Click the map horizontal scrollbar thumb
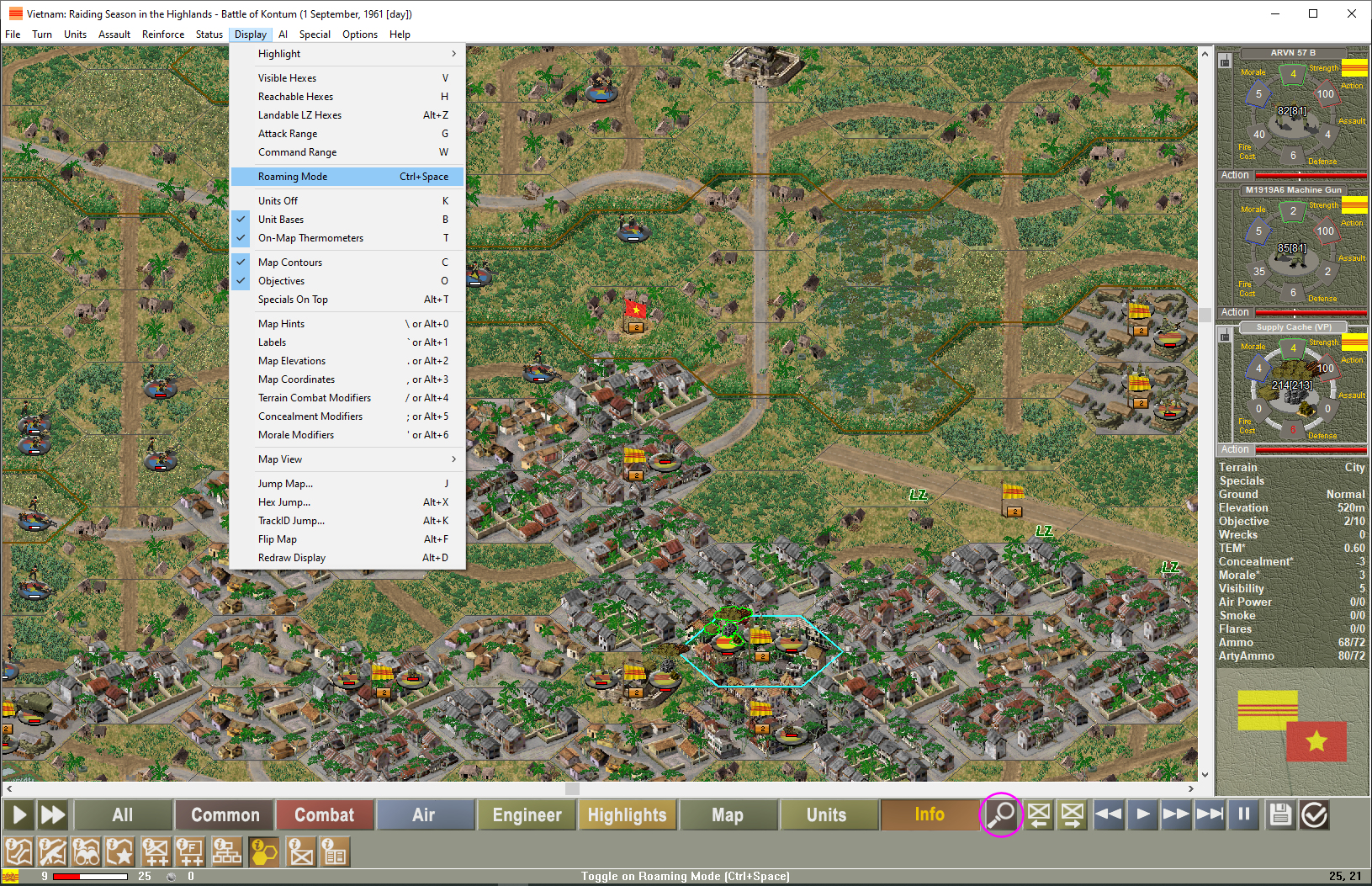Image resolution: width=1372 pixels, height=886 pixels. coord(572,789)
